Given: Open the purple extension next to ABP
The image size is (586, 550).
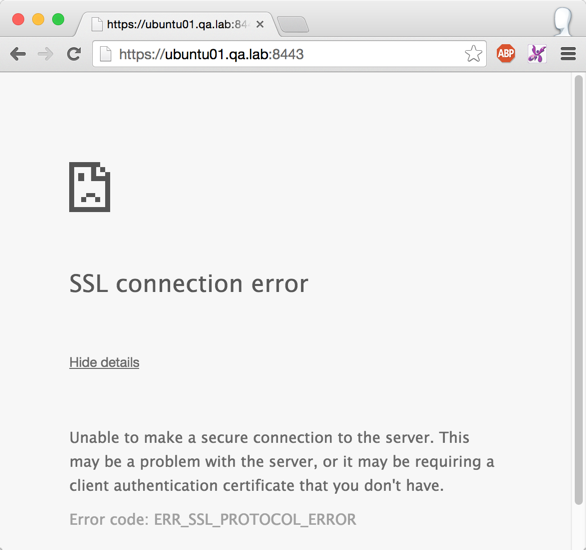Looking at the screenshot, I should [537, 53].
